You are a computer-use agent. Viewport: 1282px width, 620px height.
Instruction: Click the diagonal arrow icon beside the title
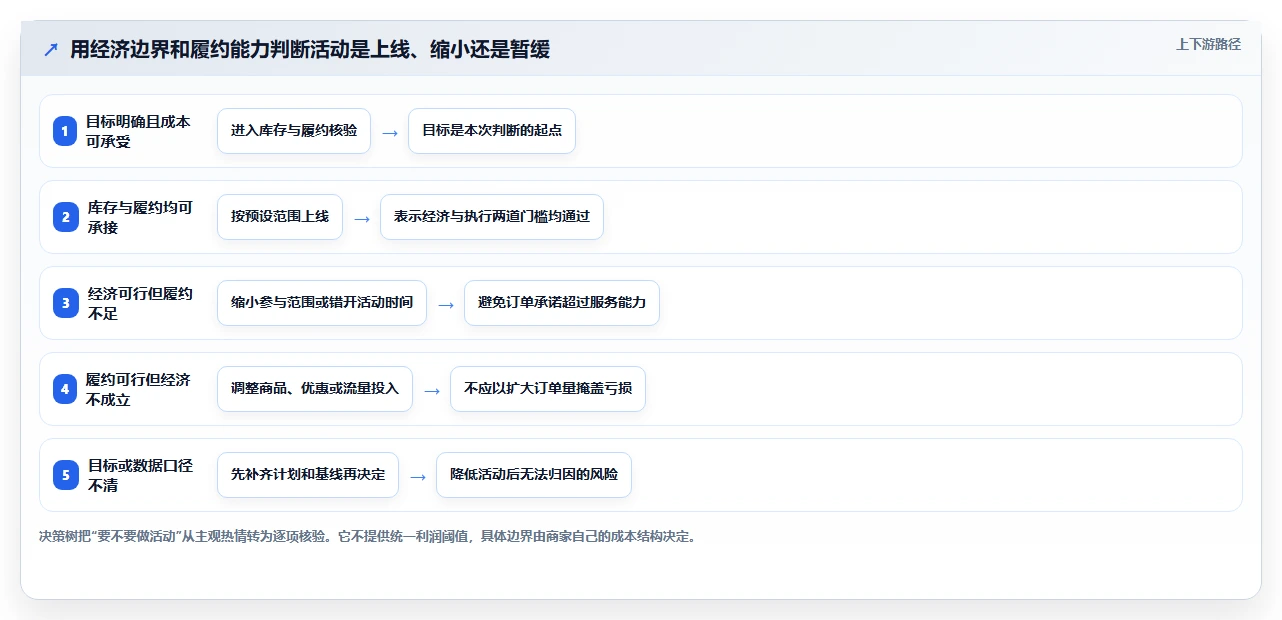tap(51, 50)
